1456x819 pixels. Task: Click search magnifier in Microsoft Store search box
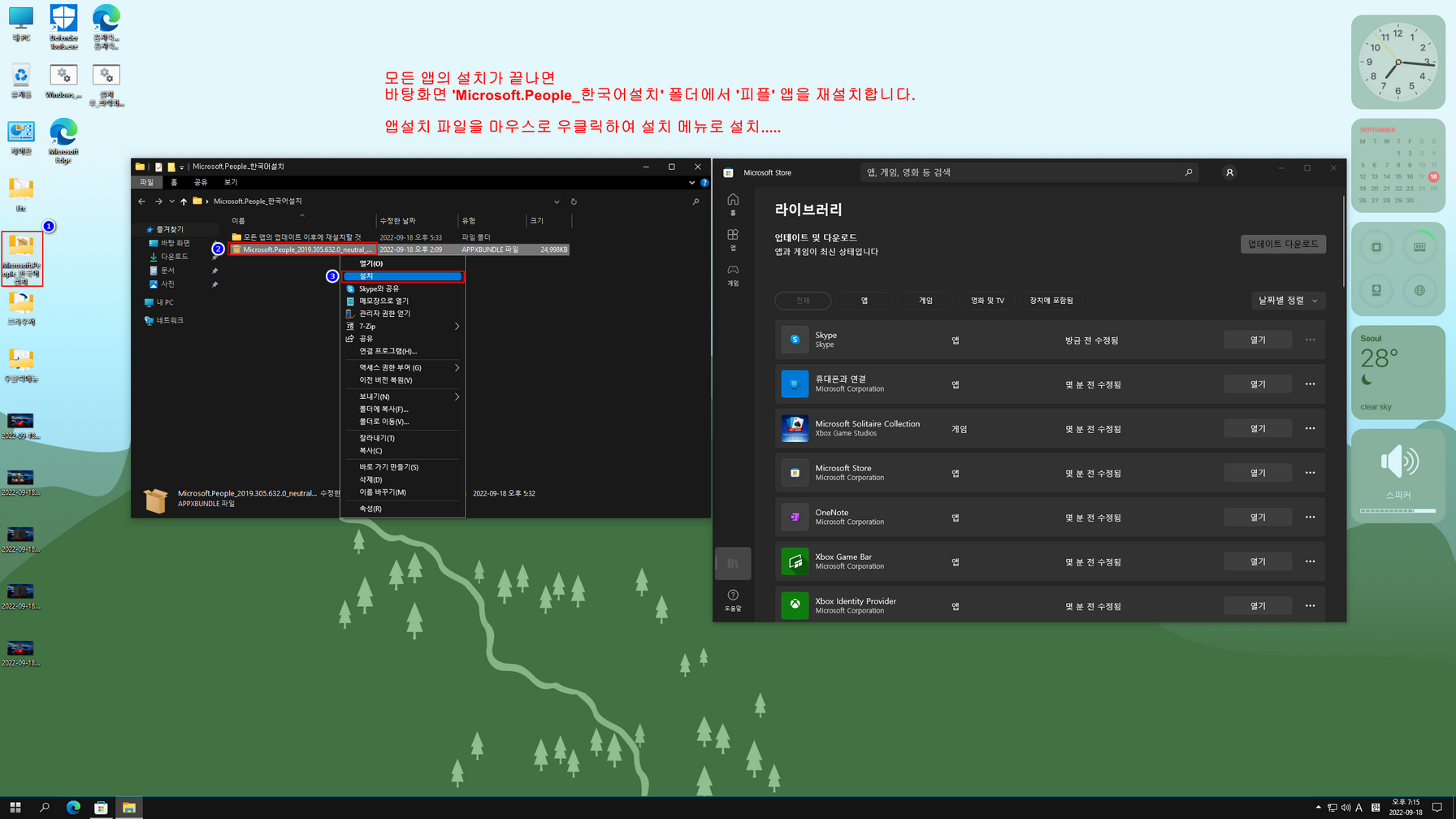[1189, 172]
